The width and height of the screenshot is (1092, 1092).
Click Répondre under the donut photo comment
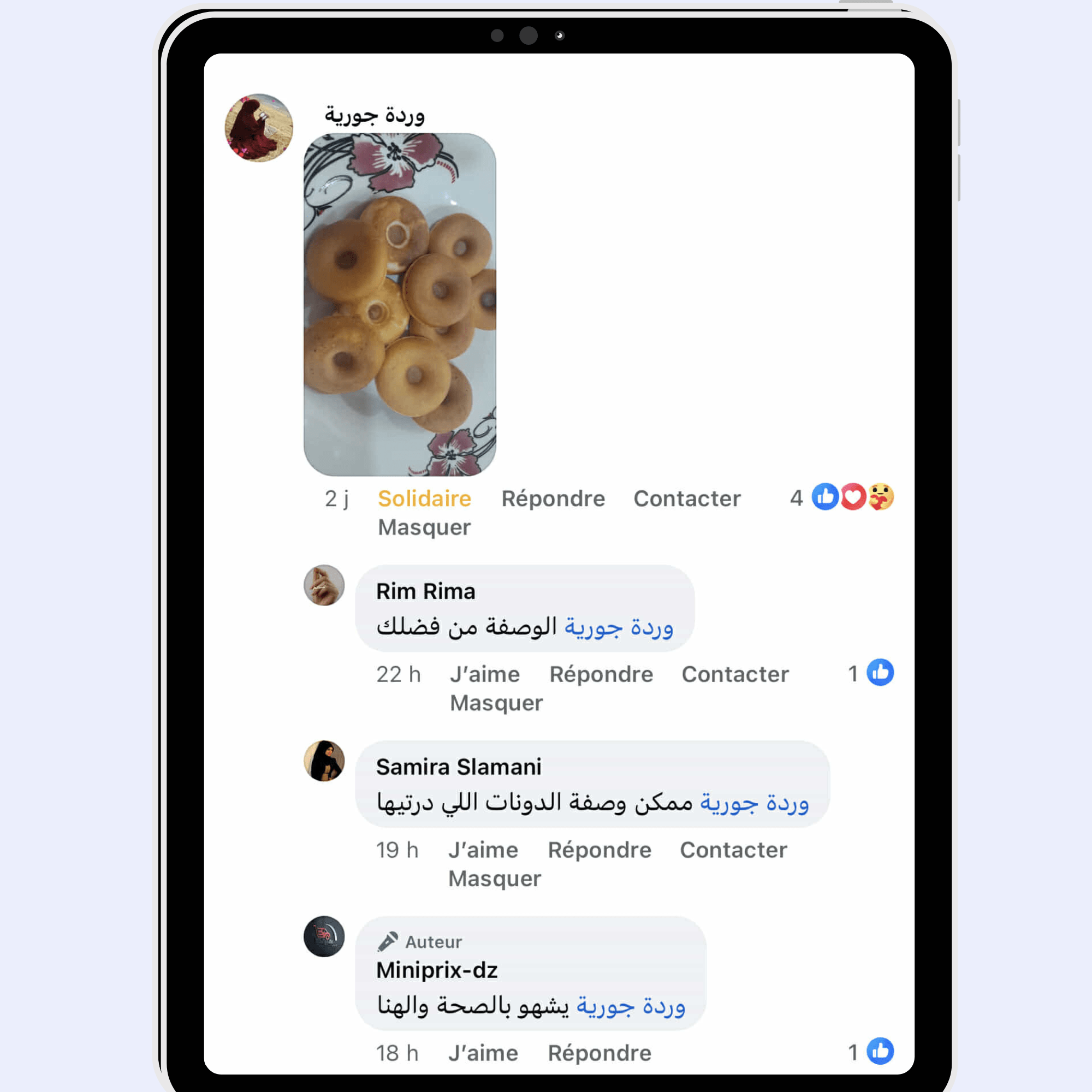coord(553,498)
